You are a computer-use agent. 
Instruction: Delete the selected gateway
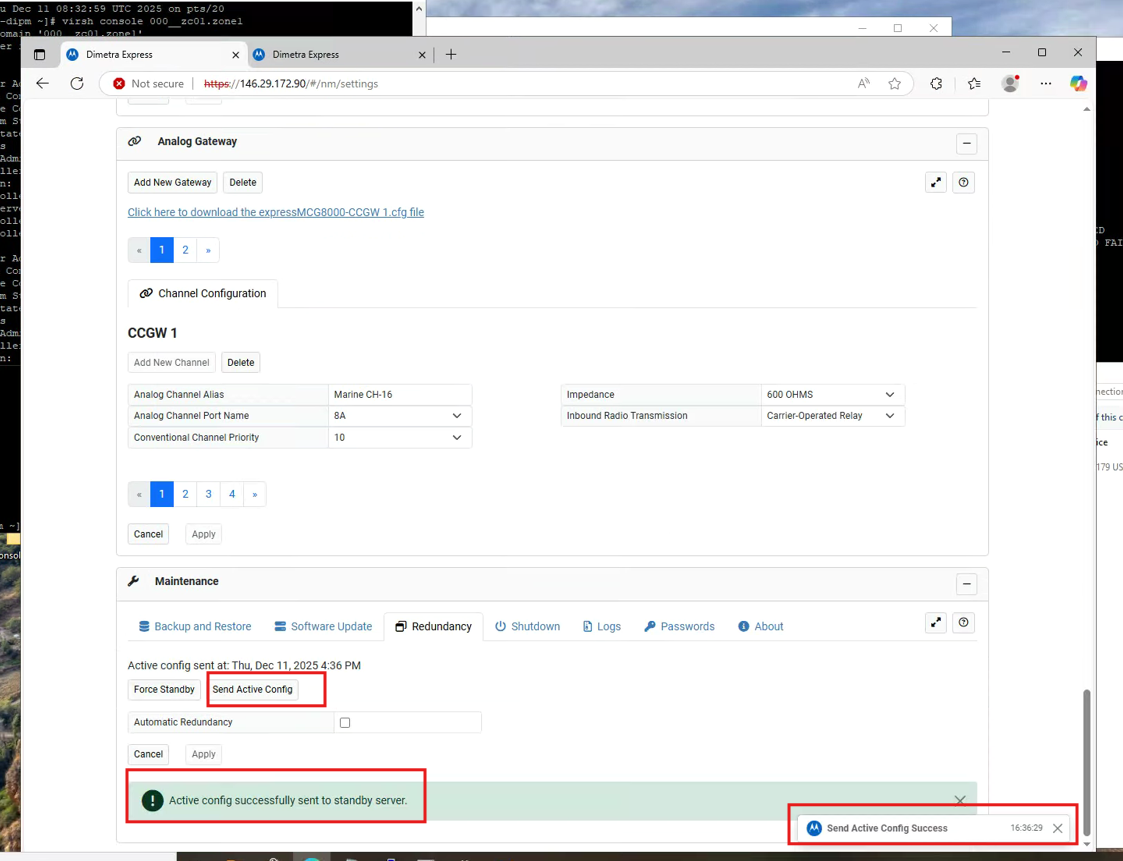243,183
